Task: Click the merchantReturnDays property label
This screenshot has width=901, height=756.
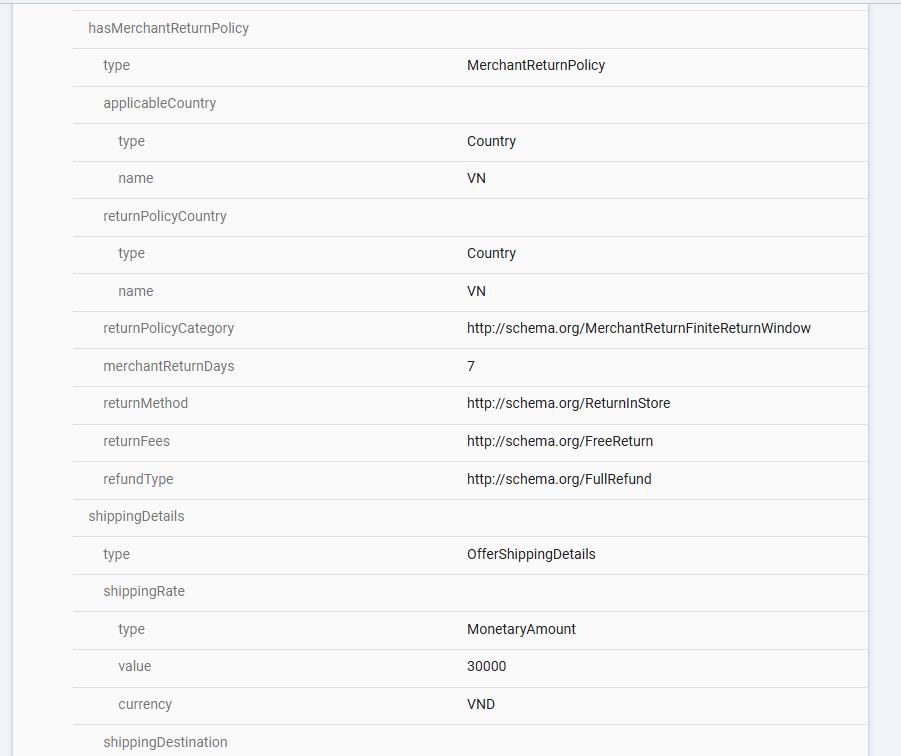Action: click(x=168, y=366)
